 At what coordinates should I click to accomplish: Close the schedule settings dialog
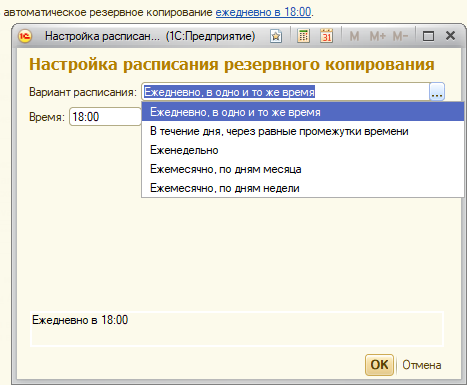pyautogui.click(x=450, y=36)
